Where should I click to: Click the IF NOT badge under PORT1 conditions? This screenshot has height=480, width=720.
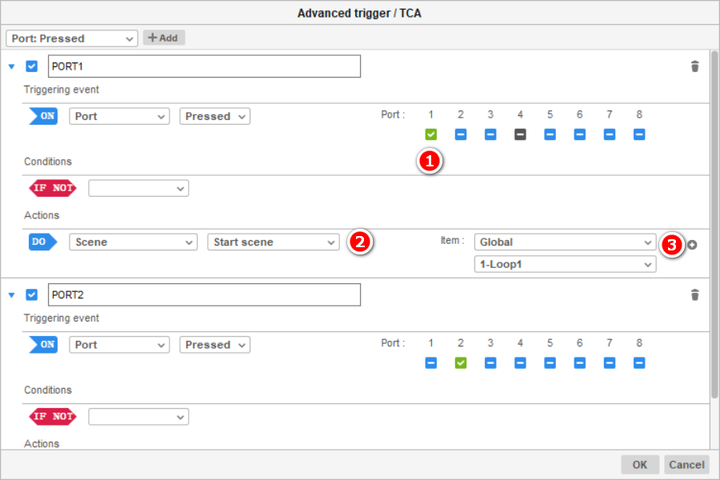52,188
